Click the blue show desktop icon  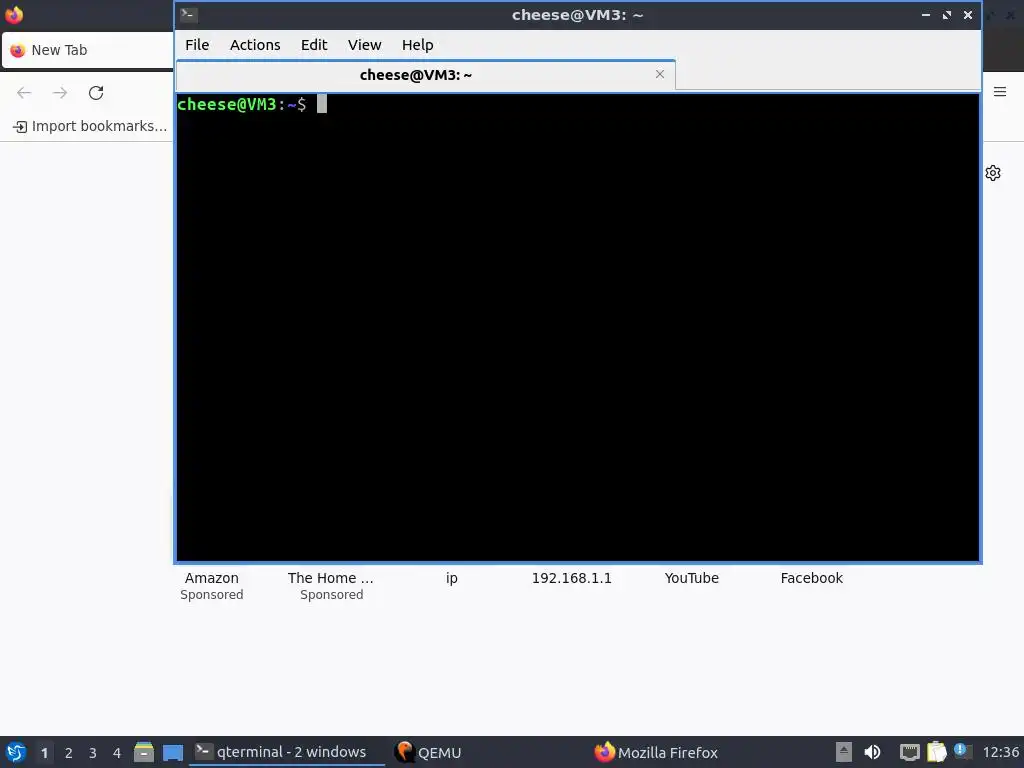click(x=172, y=752)
